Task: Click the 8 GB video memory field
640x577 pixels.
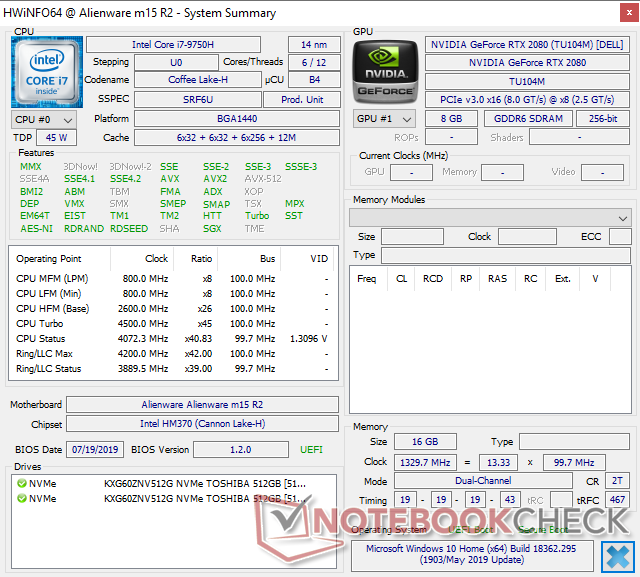Action: (x=451, y=119)
